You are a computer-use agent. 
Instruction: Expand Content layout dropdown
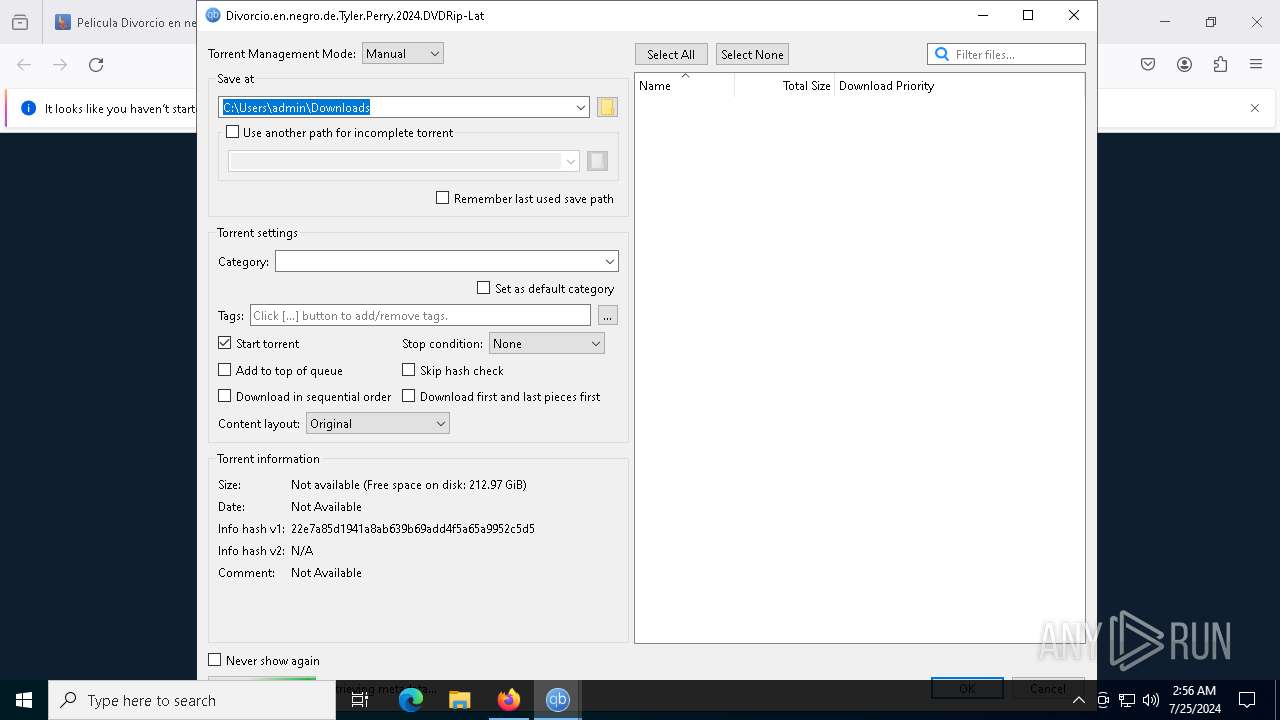click(378, 423)
